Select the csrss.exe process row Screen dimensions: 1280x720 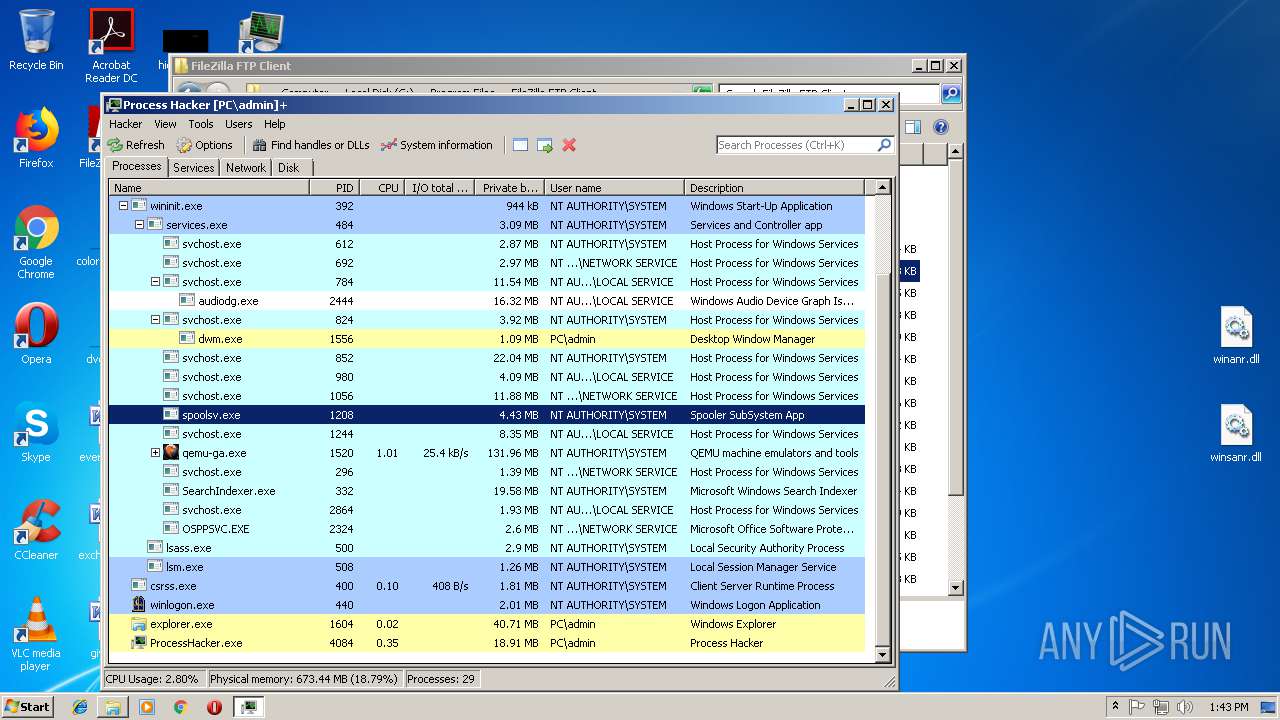click(486, 586)
